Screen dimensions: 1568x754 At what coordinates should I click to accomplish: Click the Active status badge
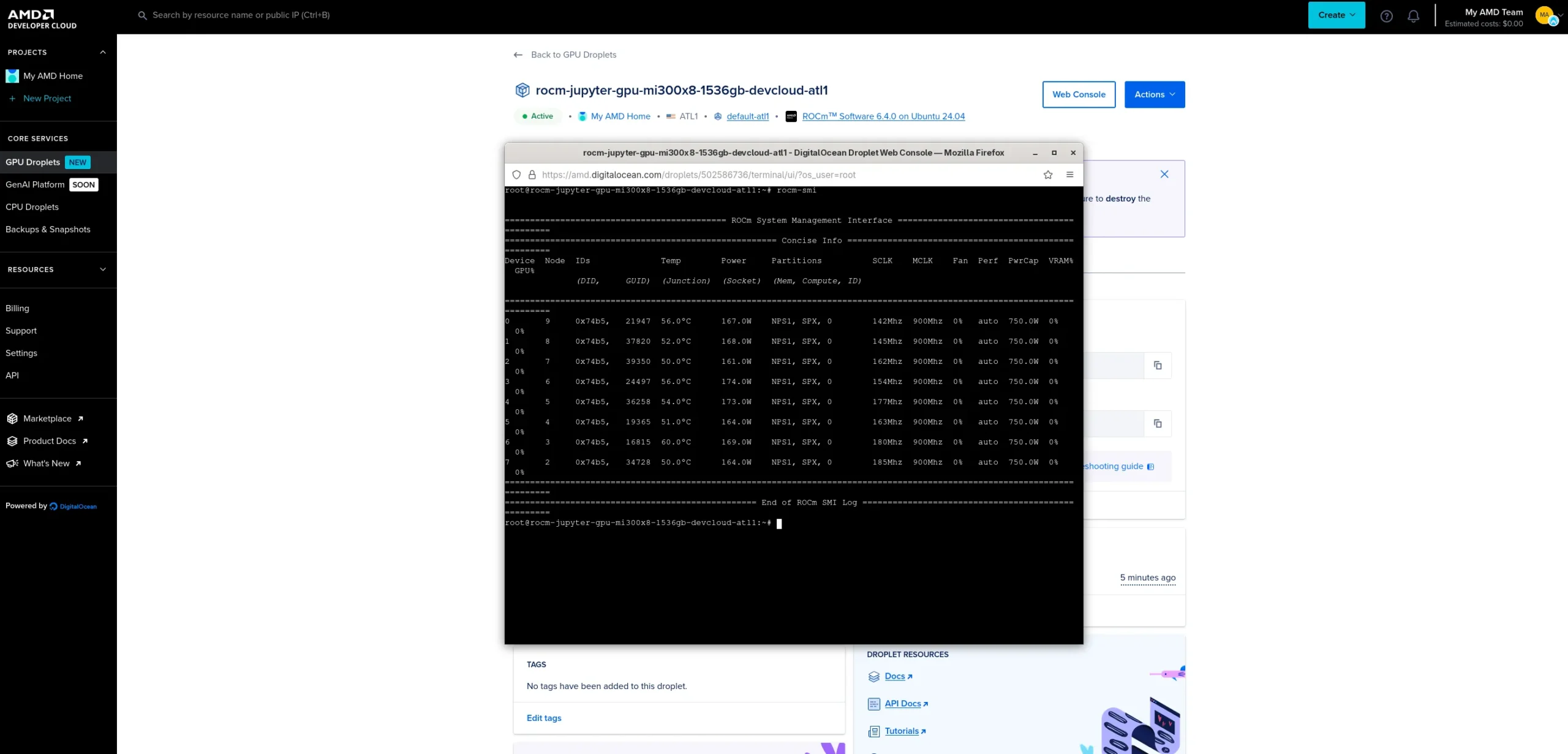tap(537, 116)
